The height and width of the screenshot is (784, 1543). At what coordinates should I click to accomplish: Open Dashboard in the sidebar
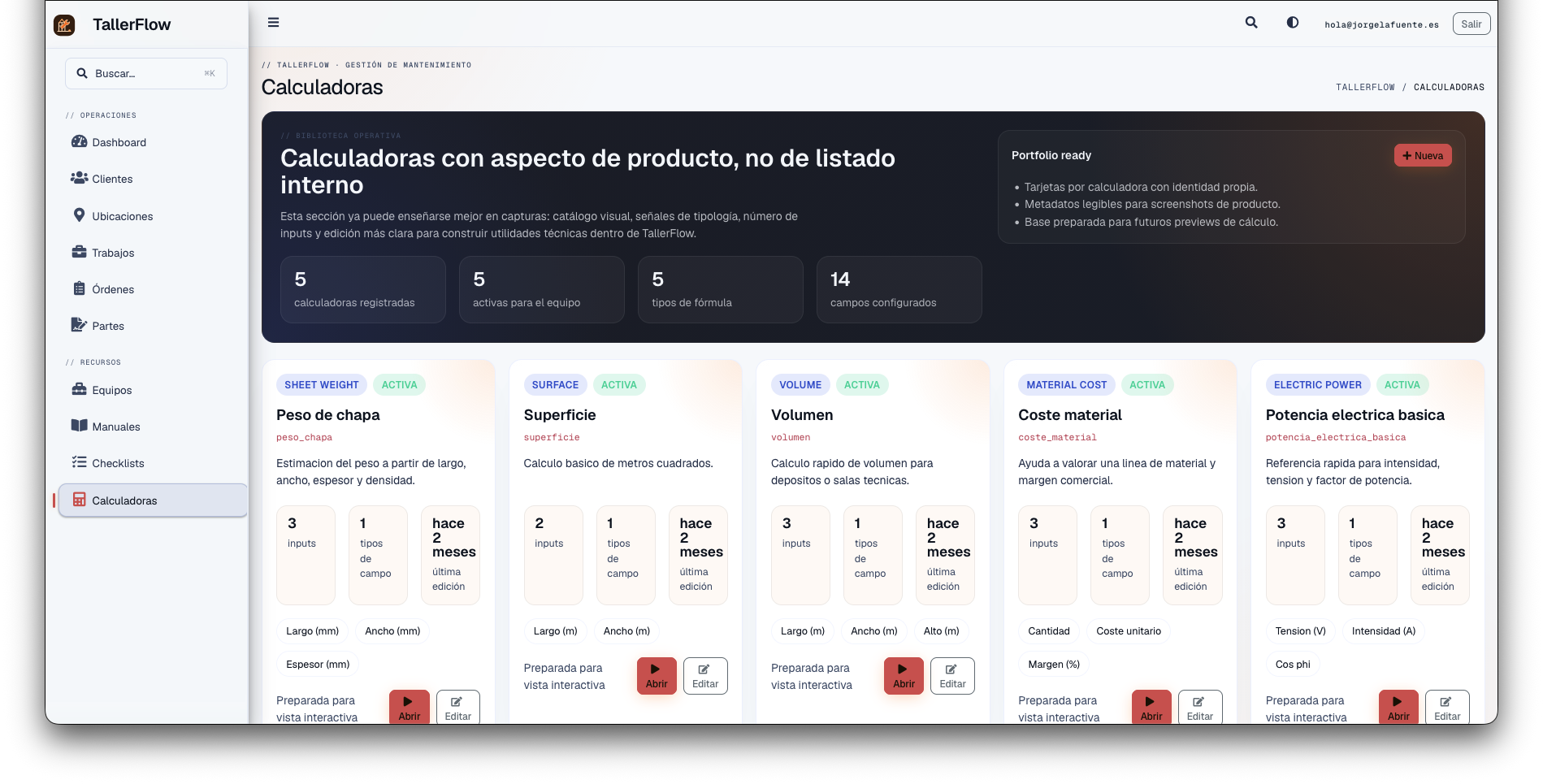coord(152,142)
